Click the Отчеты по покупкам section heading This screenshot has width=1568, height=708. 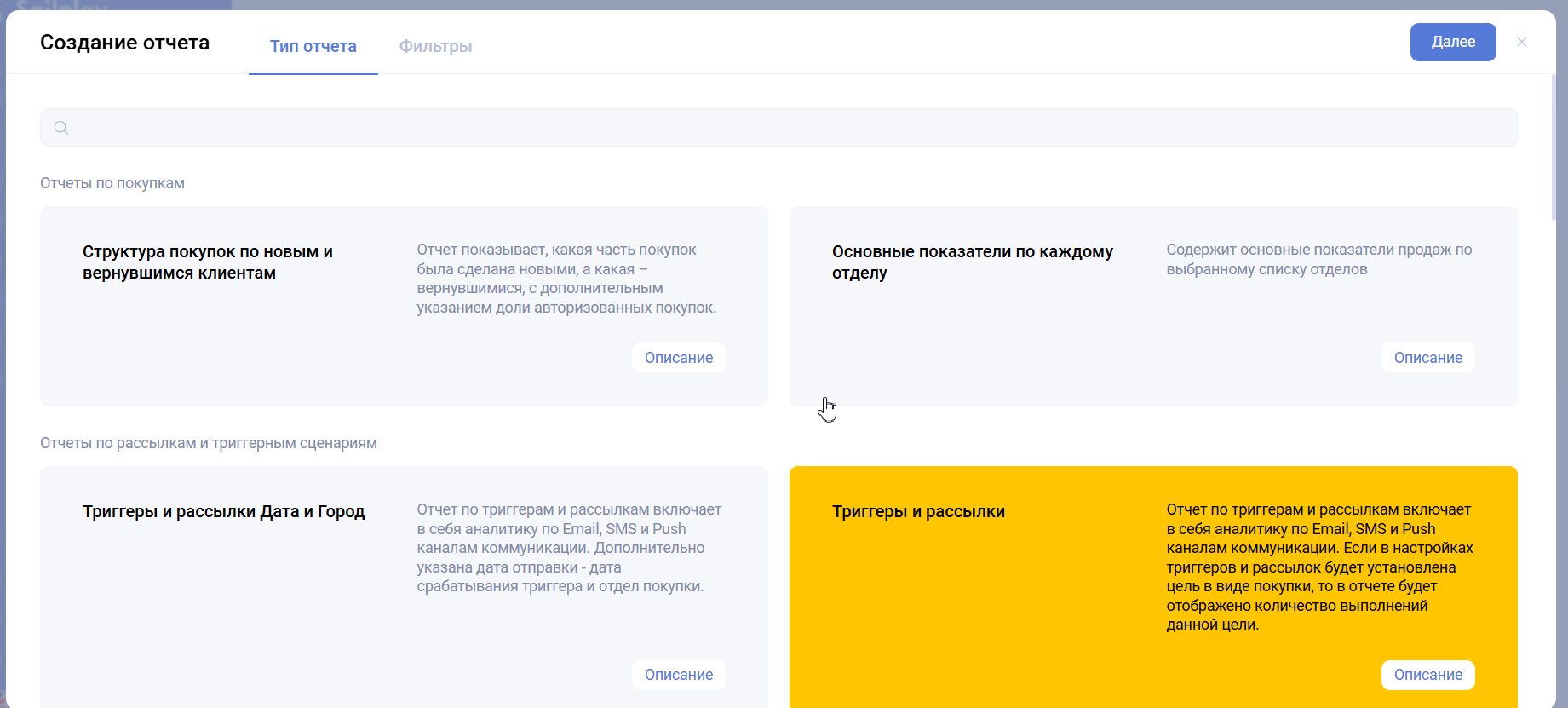click(112, 183)
